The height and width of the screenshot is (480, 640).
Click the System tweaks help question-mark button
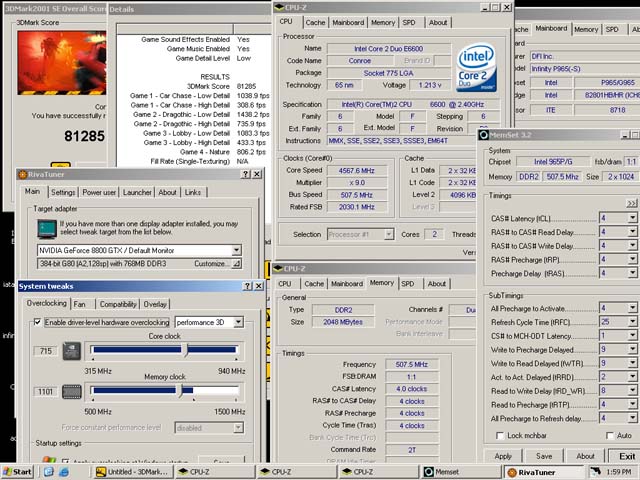[247, 286]
